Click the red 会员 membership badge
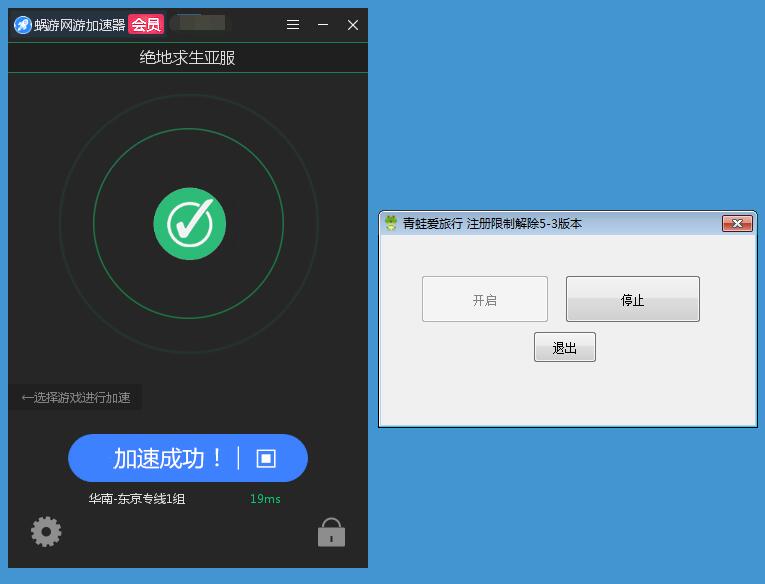 [145, 25]
